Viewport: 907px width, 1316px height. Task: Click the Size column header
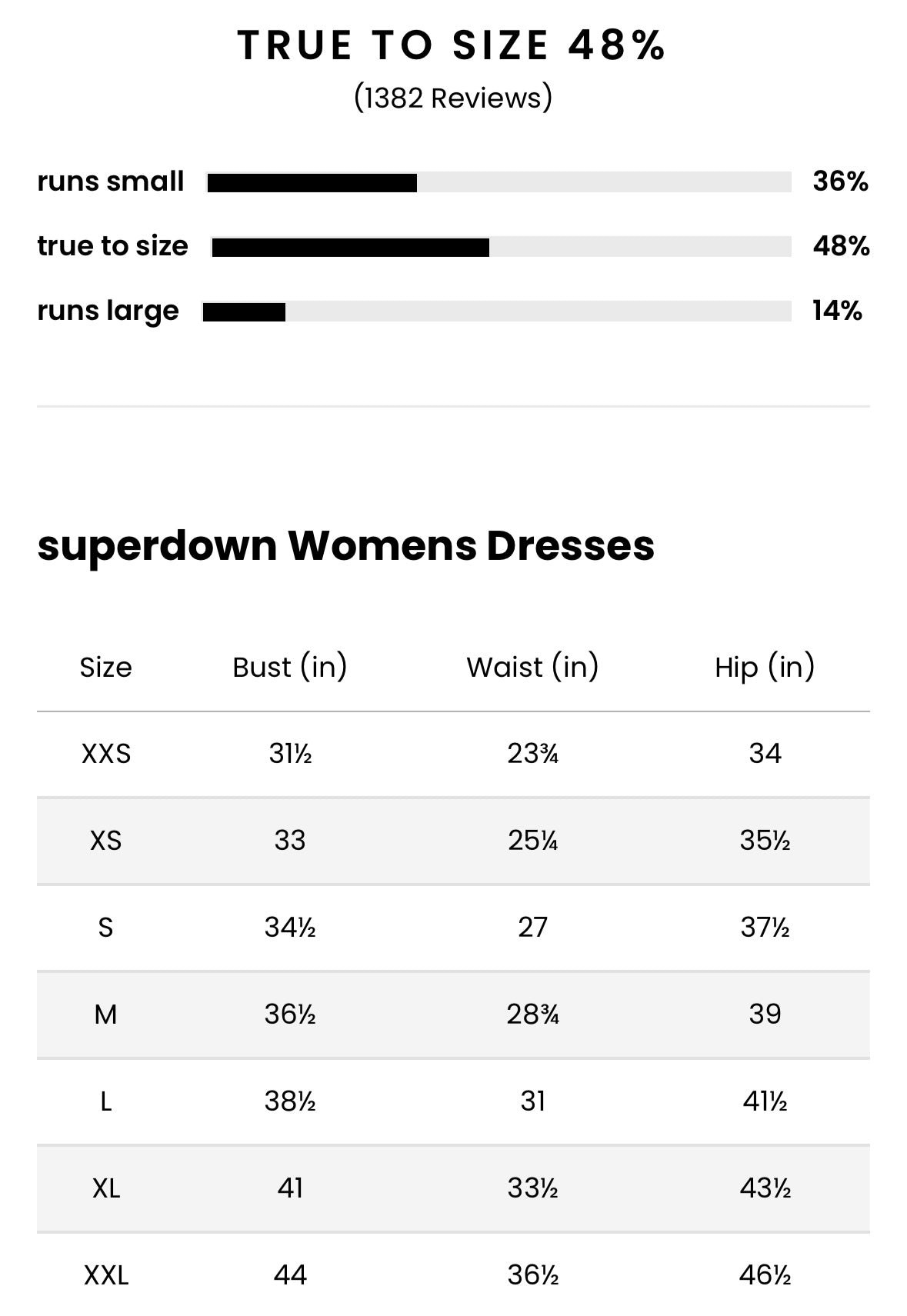105,667
